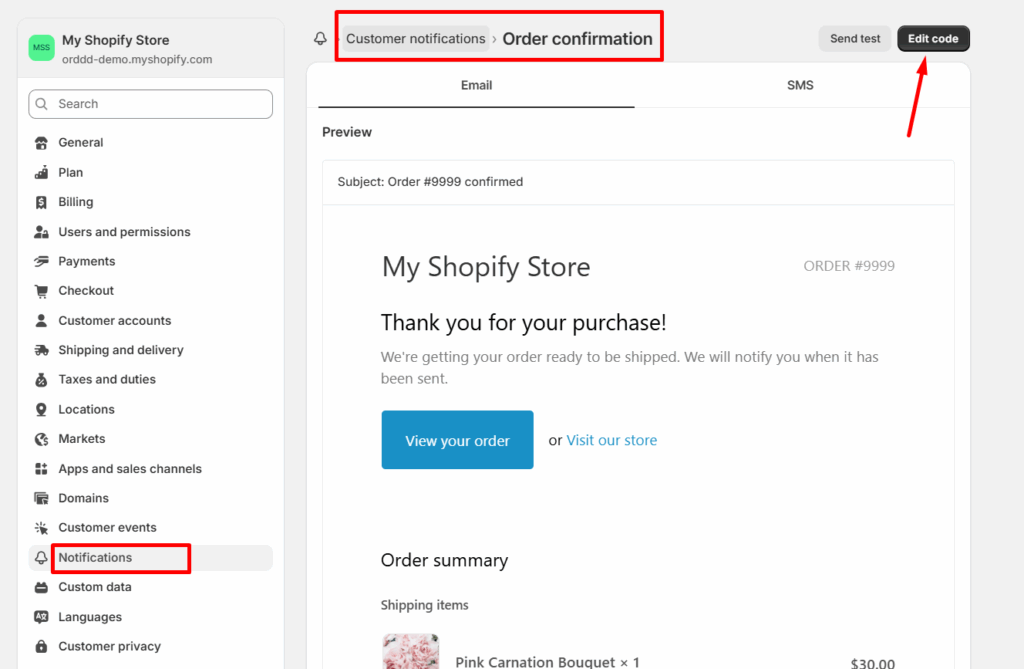Click the Shipping and delivery truck icon

coord(41,350)
